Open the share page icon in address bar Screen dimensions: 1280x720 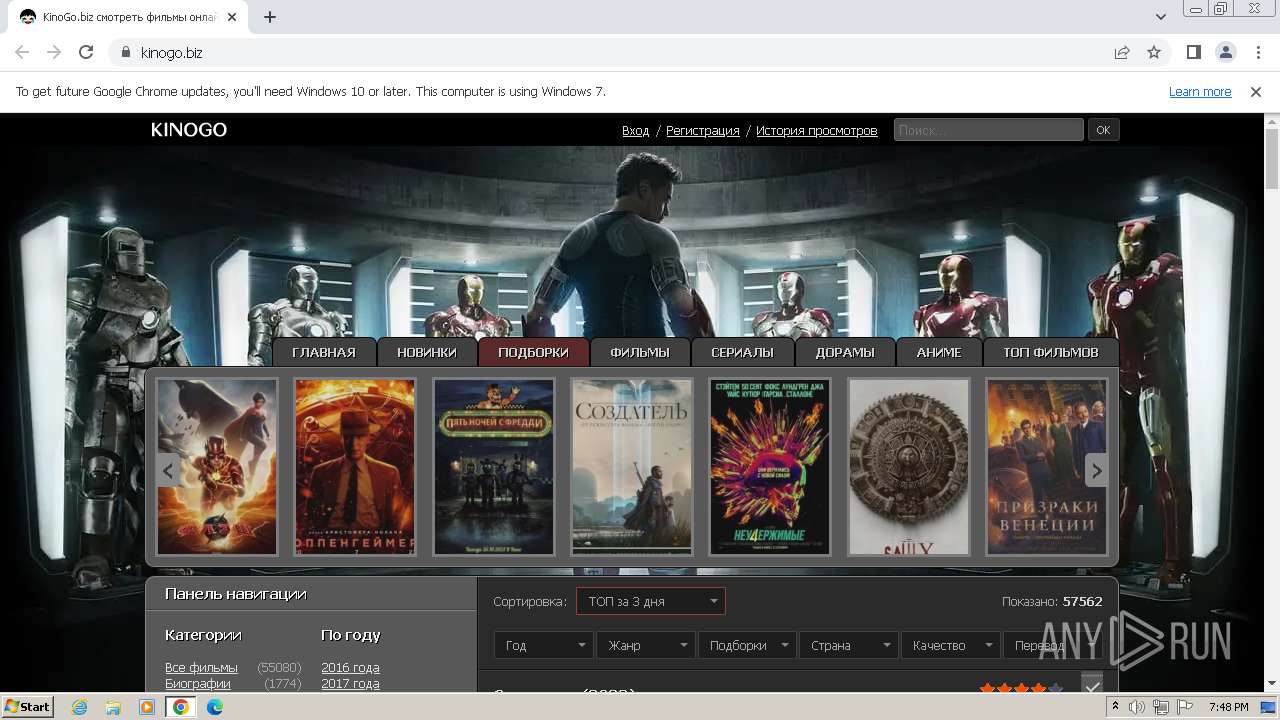pos(1122,52)
